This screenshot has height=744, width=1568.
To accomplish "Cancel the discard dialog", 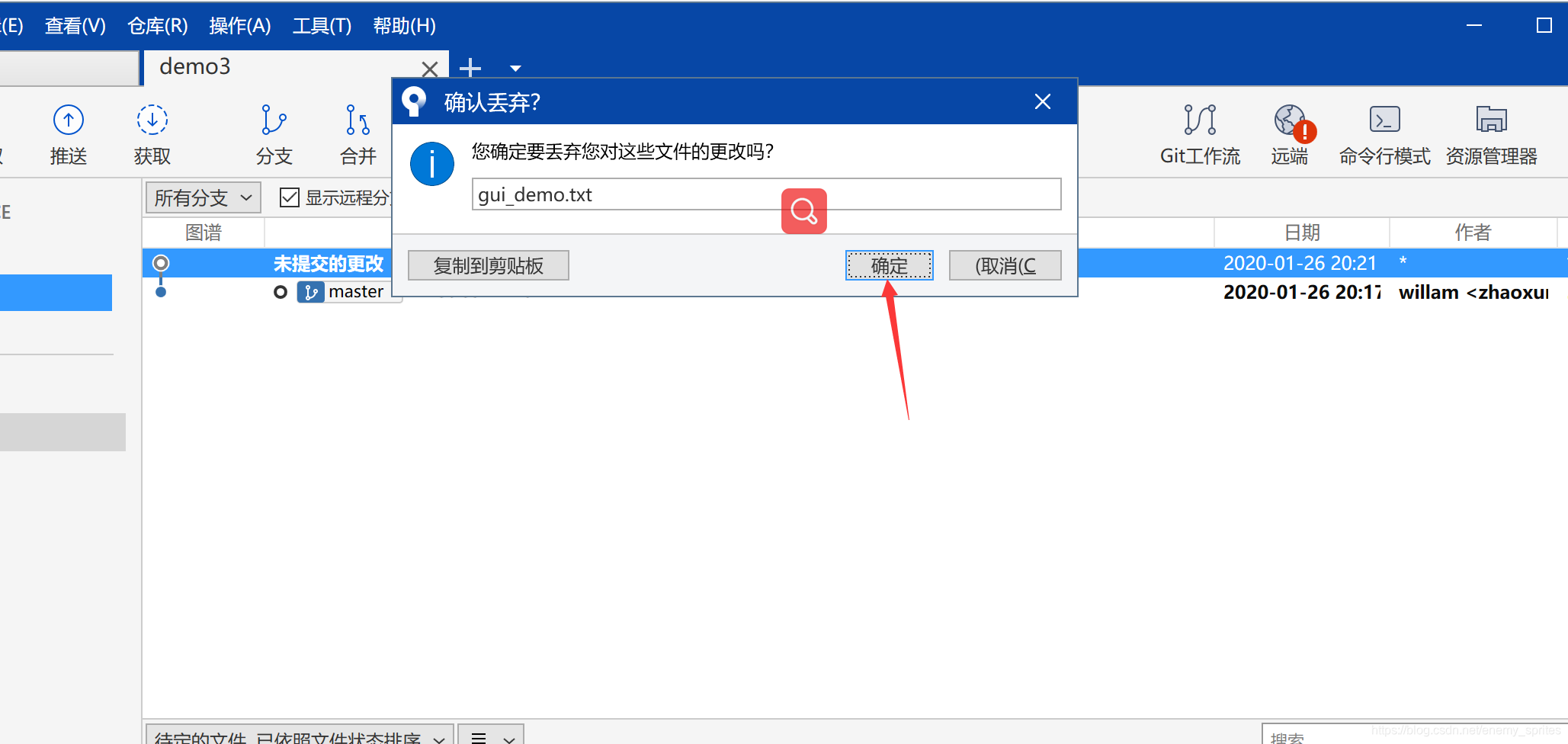I will tap(1005, 265).
